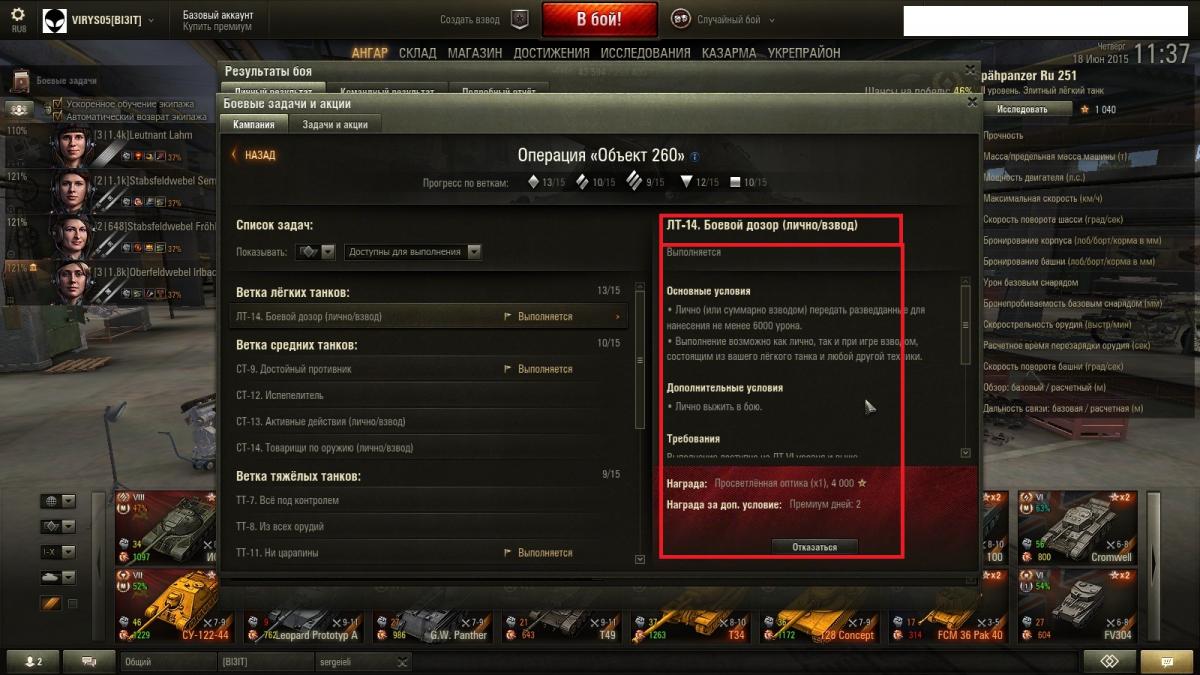Open the ИССЛЕДОВАНИЯ menu section

(x=645, y=53)
